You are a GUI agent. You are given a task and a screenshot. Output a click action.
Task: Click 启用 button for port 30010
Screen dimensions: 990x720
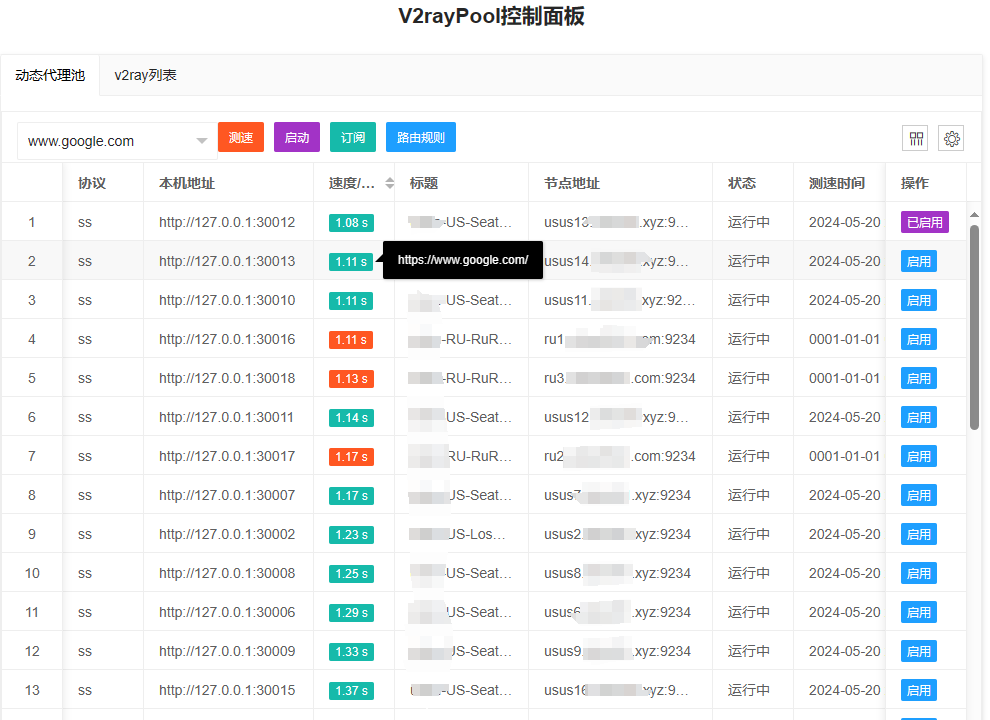tap(919, 301)
